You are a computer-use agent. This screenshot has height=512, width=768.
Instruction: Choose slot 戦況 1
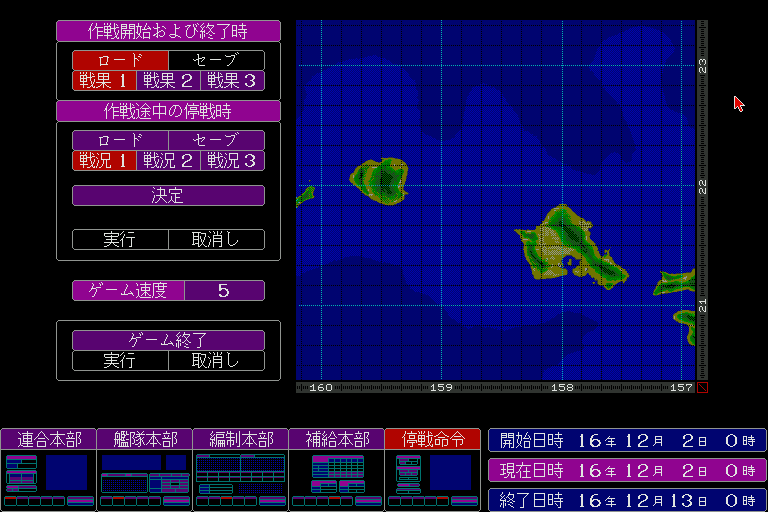104,161
